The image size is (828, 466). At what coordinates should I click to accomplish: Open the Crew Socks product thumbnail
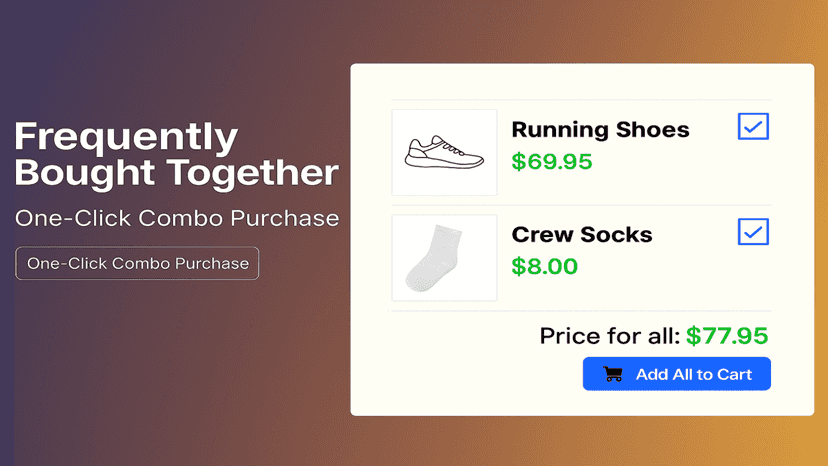point(444,258)
